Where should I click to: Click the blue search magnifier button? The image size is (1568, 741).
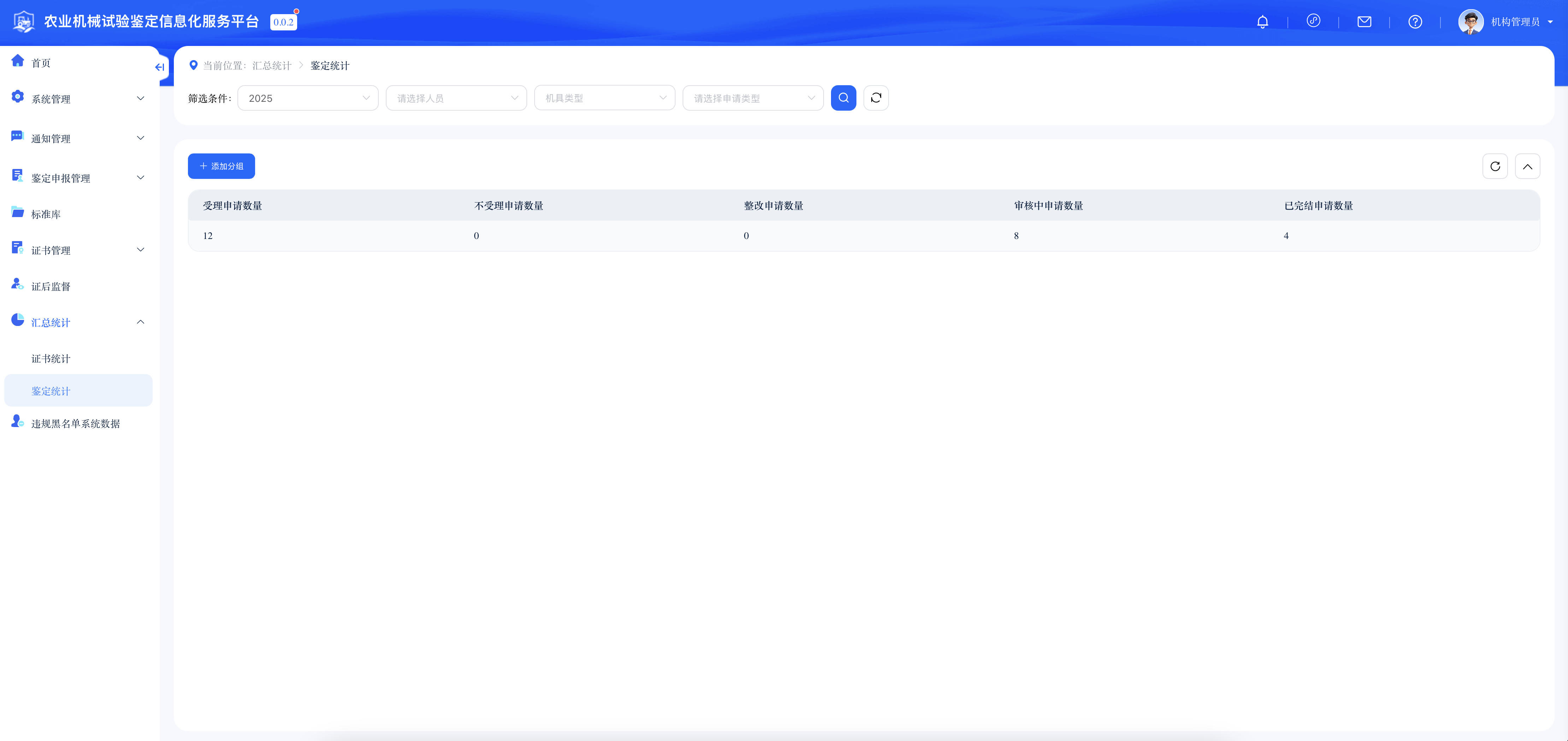click(843, 98)
